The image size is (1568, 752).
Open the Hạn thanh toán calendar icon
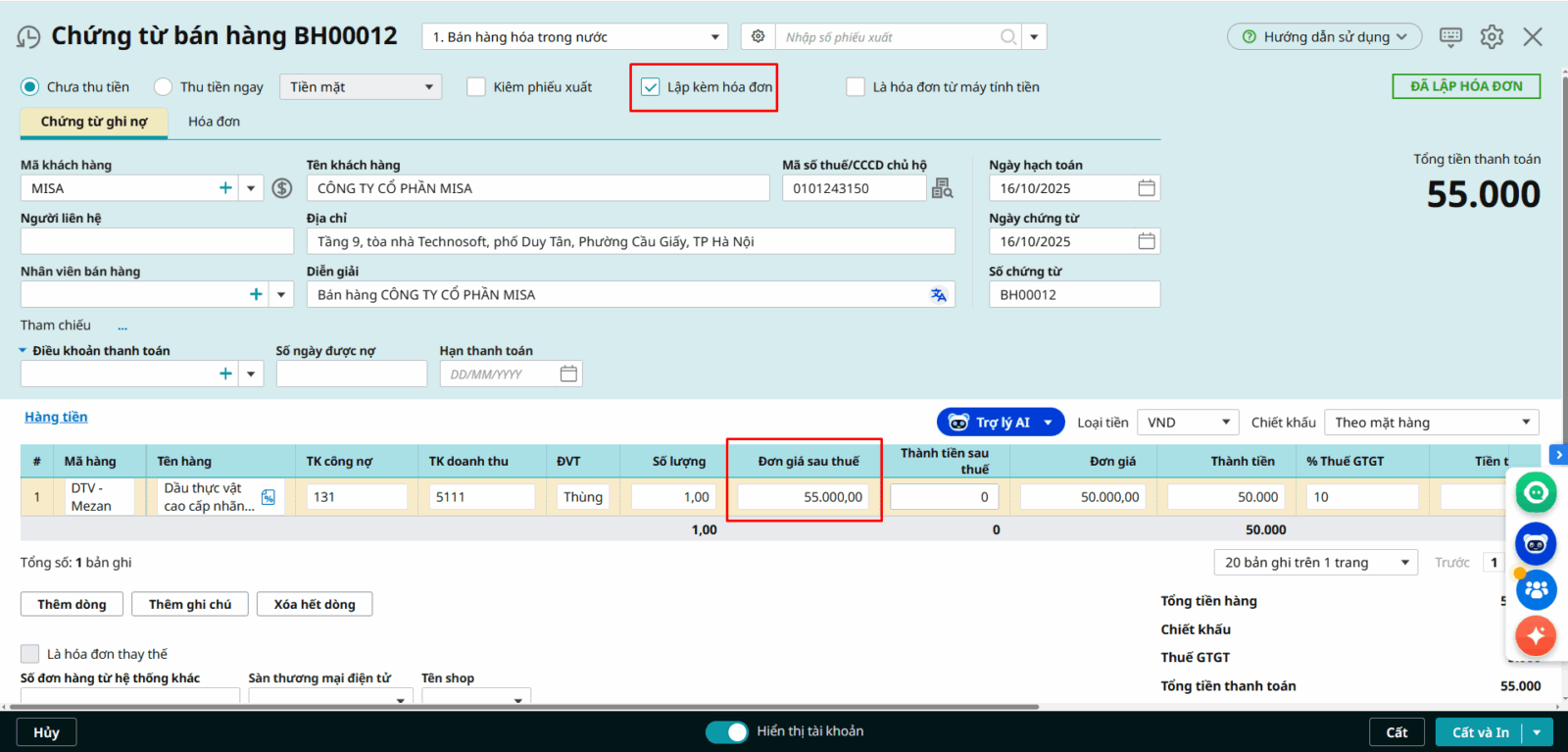(x=568, y=374)
